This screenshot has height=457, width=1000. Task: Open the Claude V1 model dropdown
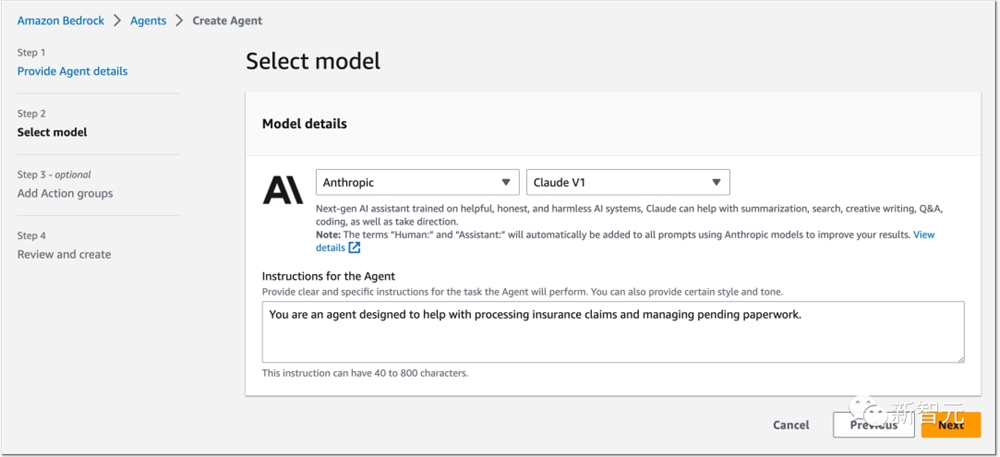click(628, 182)
